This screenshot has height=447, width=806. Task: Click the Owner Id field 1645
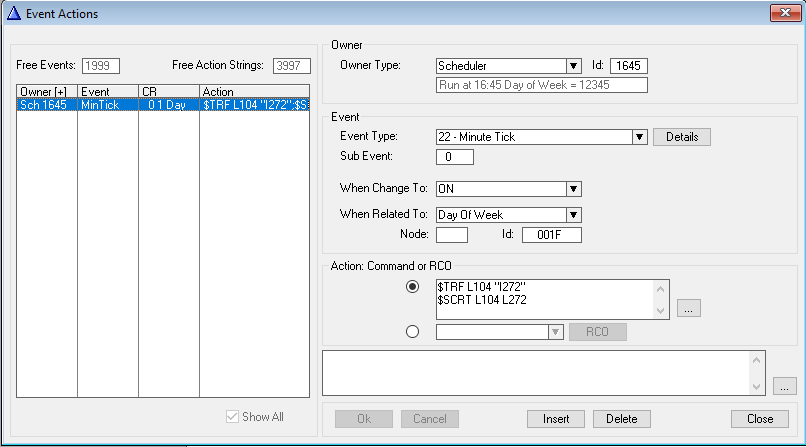629,66
